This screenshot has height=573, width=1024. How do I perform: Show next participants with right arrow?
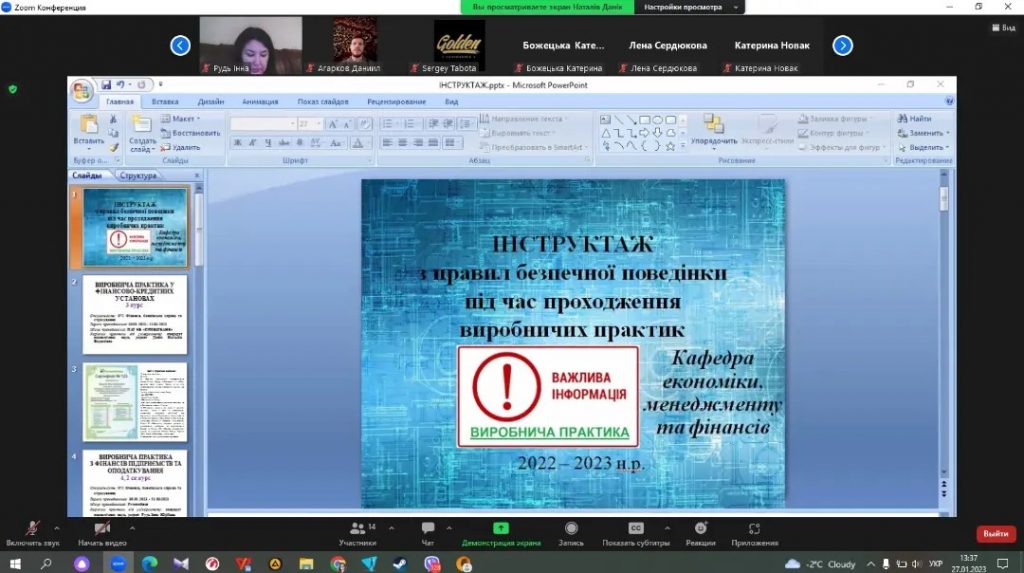tap(842, 45)
